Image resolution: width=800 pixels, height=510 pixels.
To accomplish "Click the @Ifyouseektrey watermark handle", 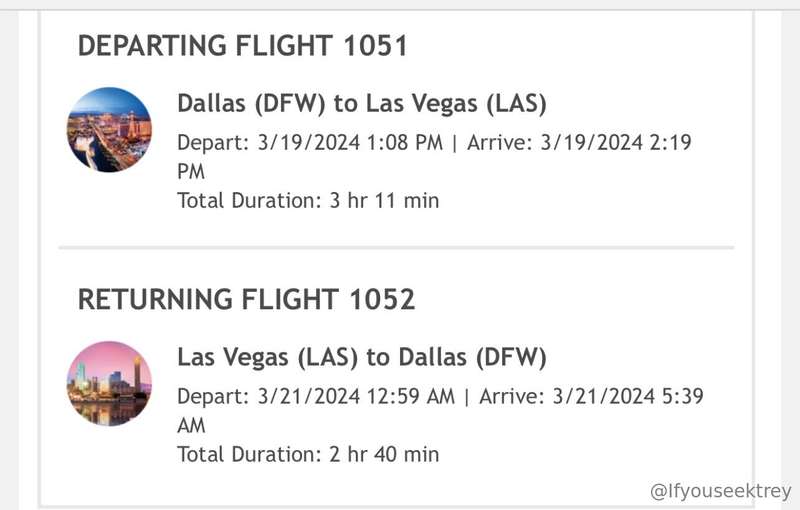I will point(720,491).
